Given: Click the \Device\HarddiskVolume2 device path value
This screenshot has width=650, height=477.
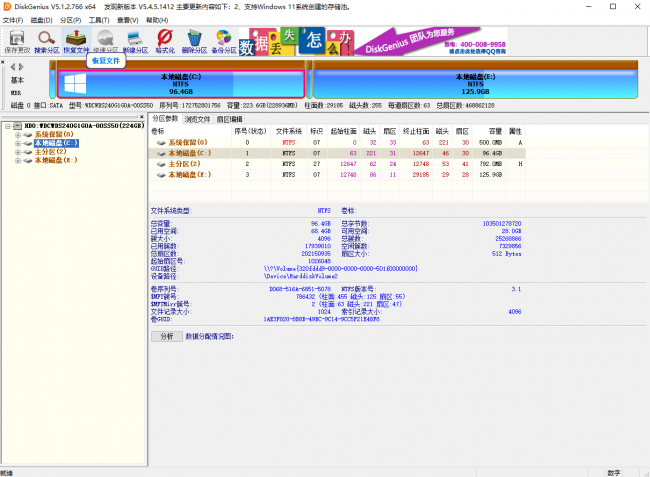Looking at the screenshot, I should pyautogui.click(x=301, y=276).
